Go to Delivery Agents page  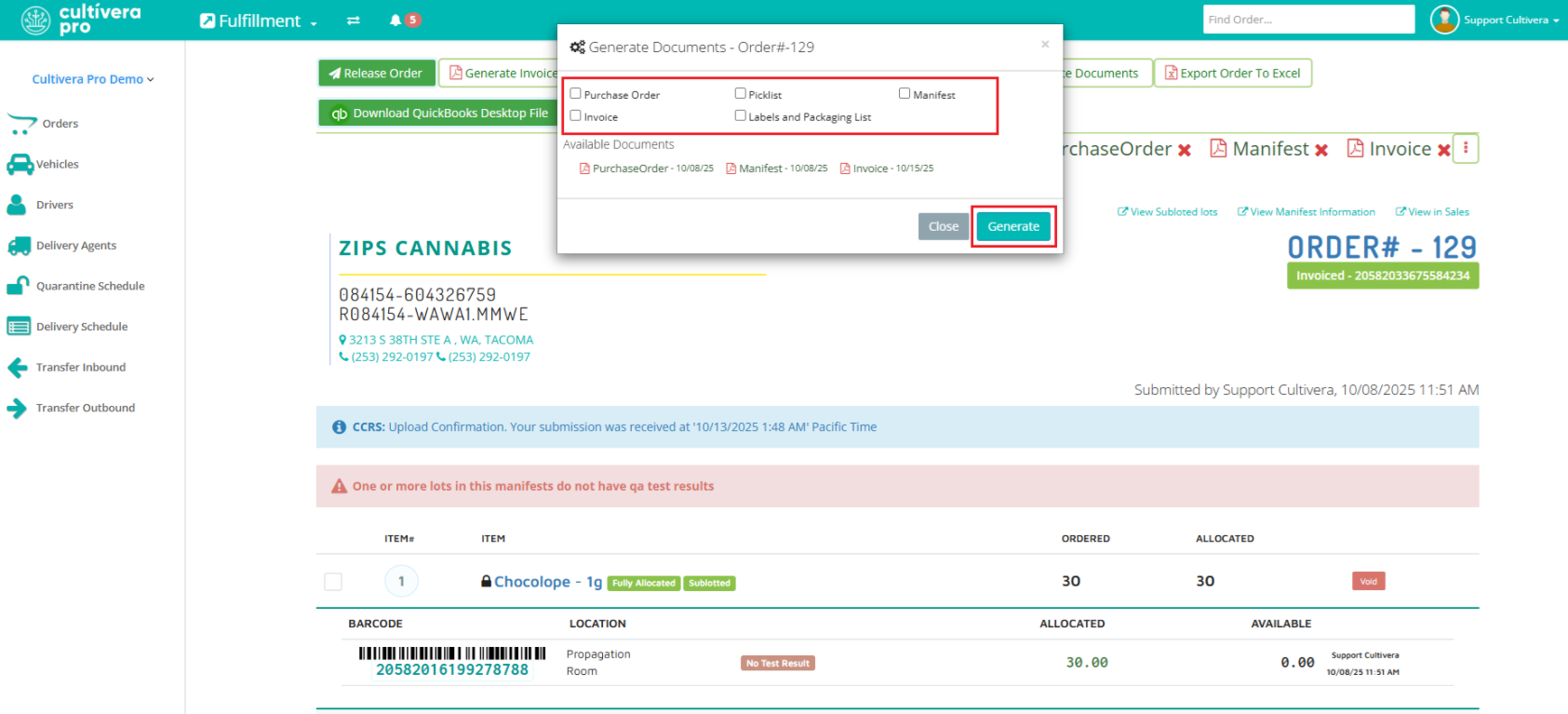click(x=76, y=246)
